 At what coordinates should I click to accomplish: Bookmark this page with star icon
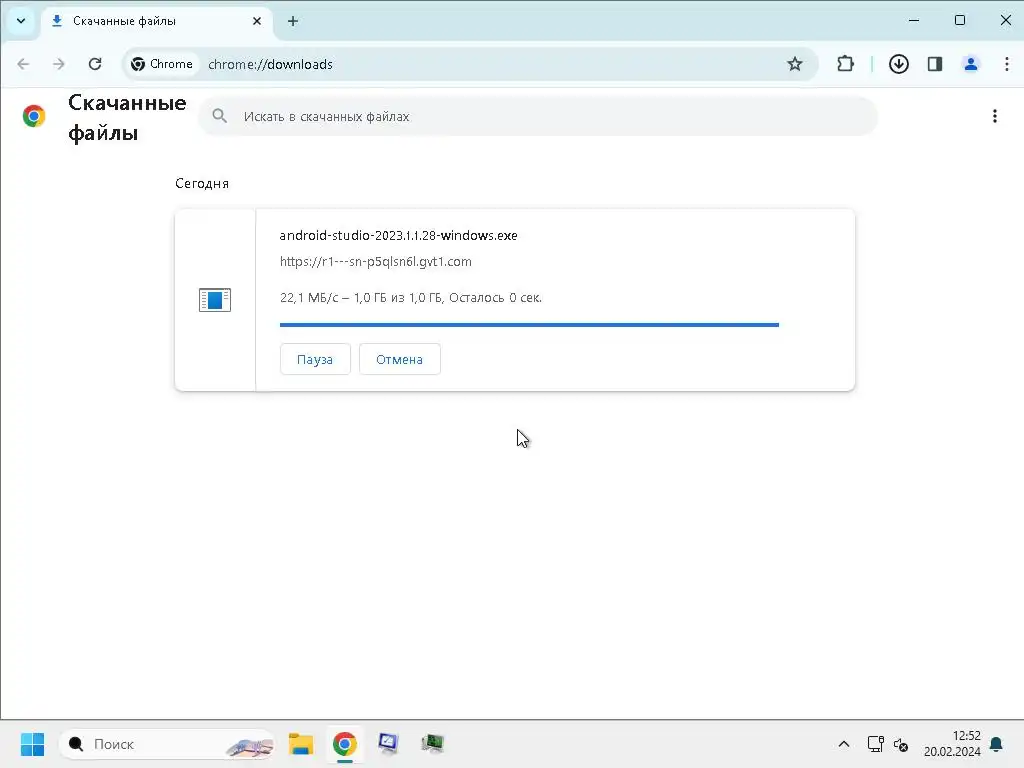coord(794,64)
